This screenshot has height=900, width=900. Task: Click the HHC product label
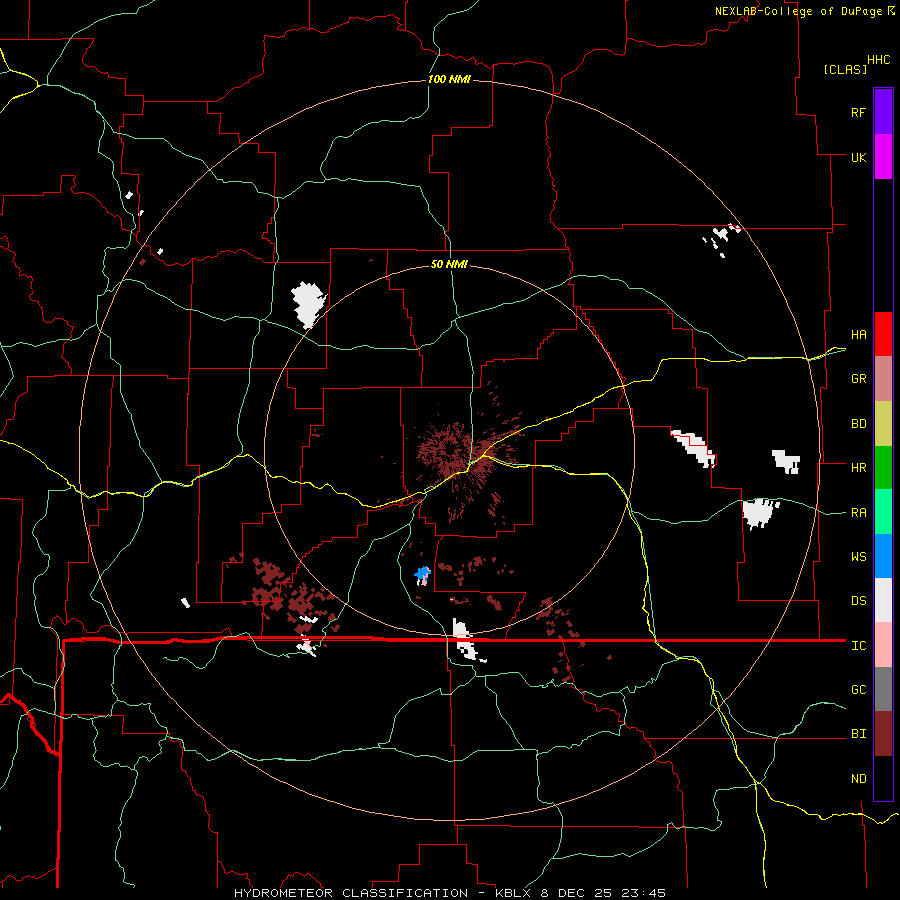pos(879,60)
